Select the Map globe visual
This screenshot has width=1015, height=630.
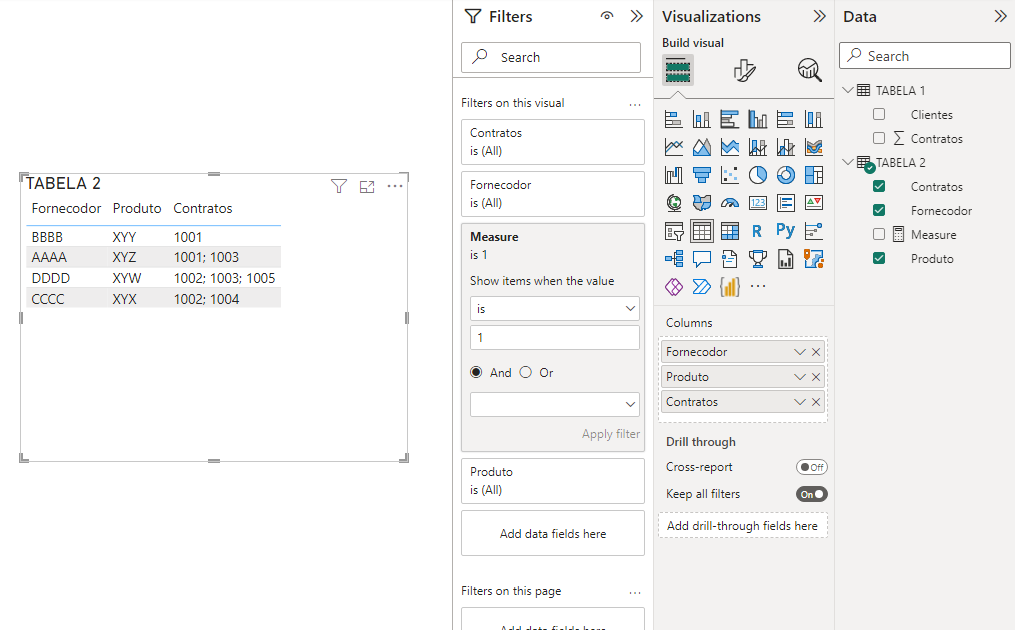pos(674,203)
